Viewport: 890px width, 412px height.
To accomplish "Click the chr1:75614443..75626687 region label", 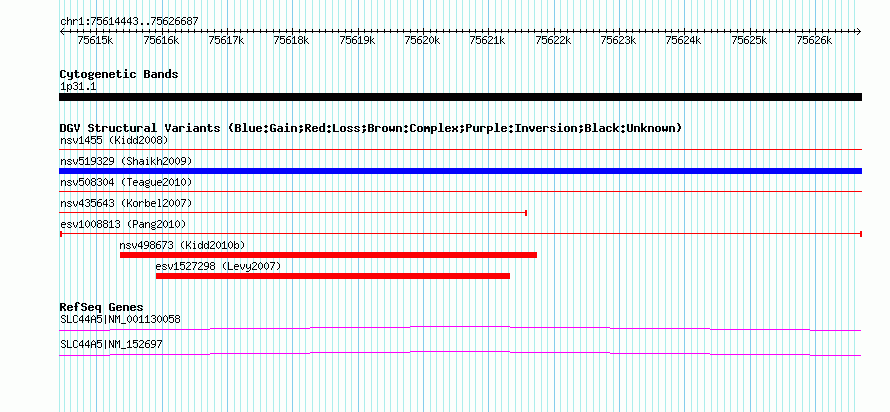I will [x=129, y=22].
